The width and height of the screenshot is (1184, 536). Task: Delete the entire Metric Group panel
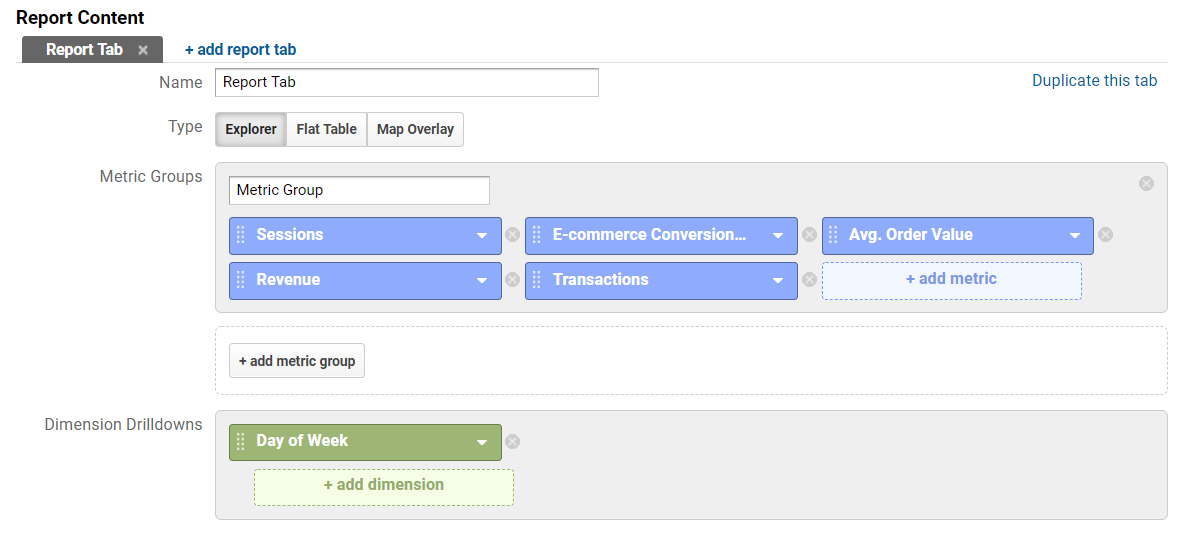(x=1146, y=183)
